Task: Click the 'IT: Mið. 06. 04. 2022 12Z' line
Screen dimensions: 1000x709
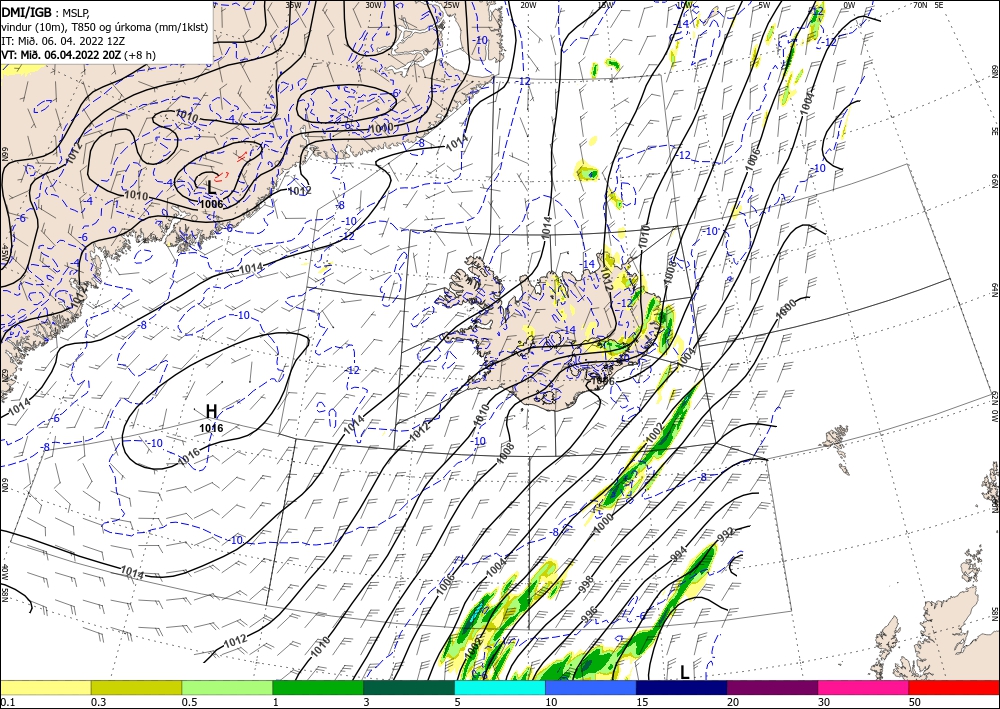Action: click(62, 41)
